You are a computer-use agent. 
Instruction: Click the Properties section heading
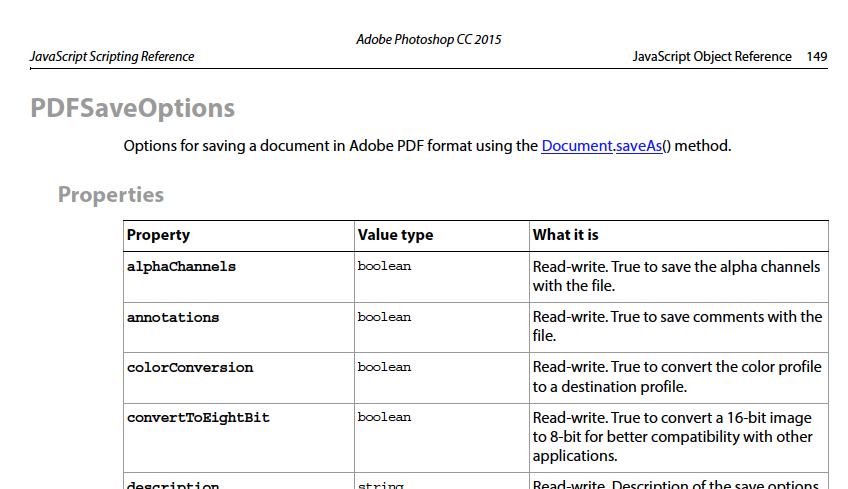click(111, 195)
